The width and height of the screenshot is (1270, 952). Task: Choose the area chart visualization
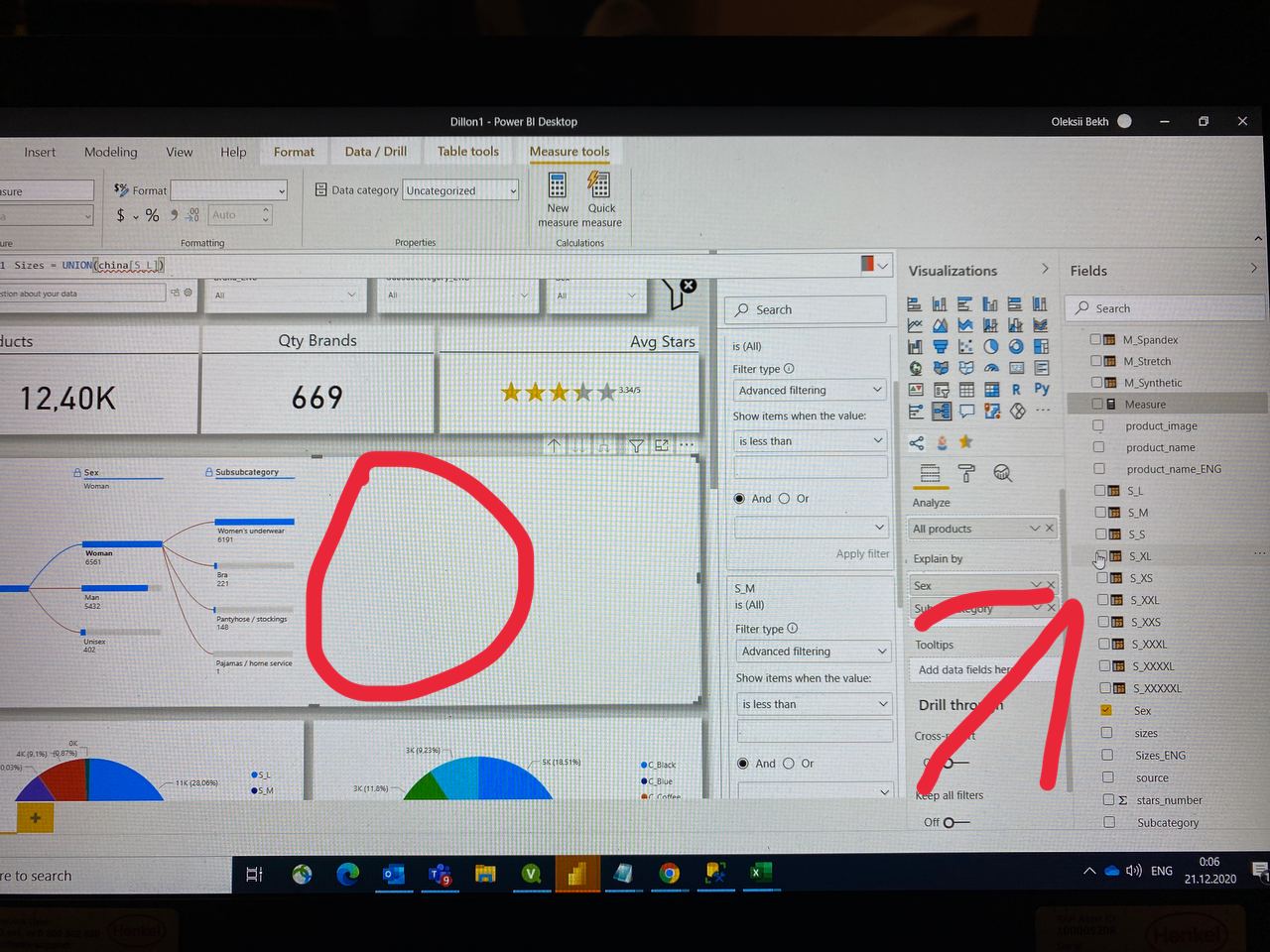click(940, 325)
